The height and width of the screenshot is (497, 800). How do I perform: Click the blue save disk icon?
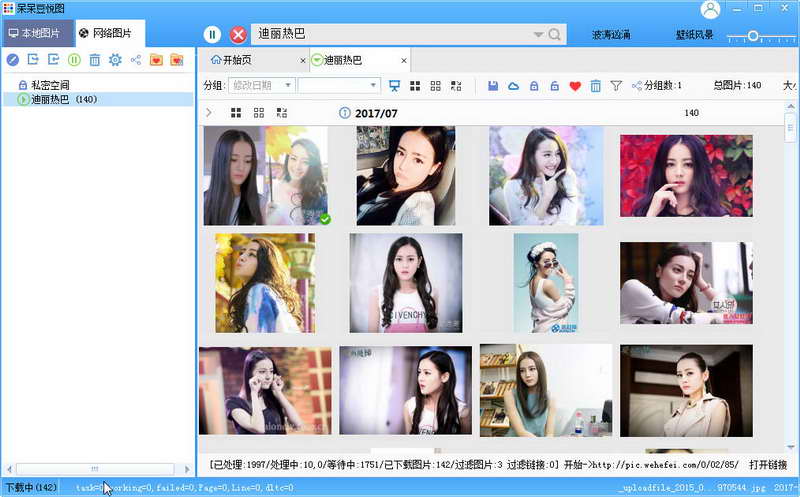[493, 86]
